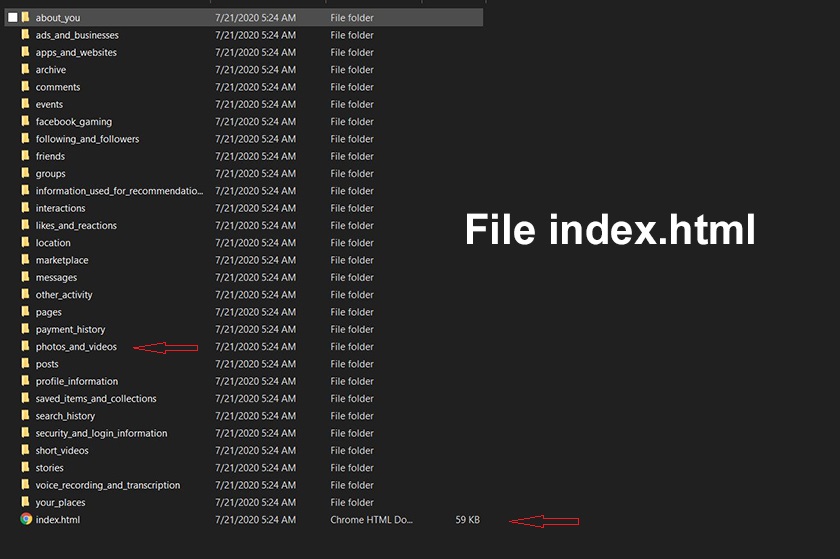Click the 59 KB size of index.html
The width and height of the screenshot is (840, 559).
[x=467, y=520]
